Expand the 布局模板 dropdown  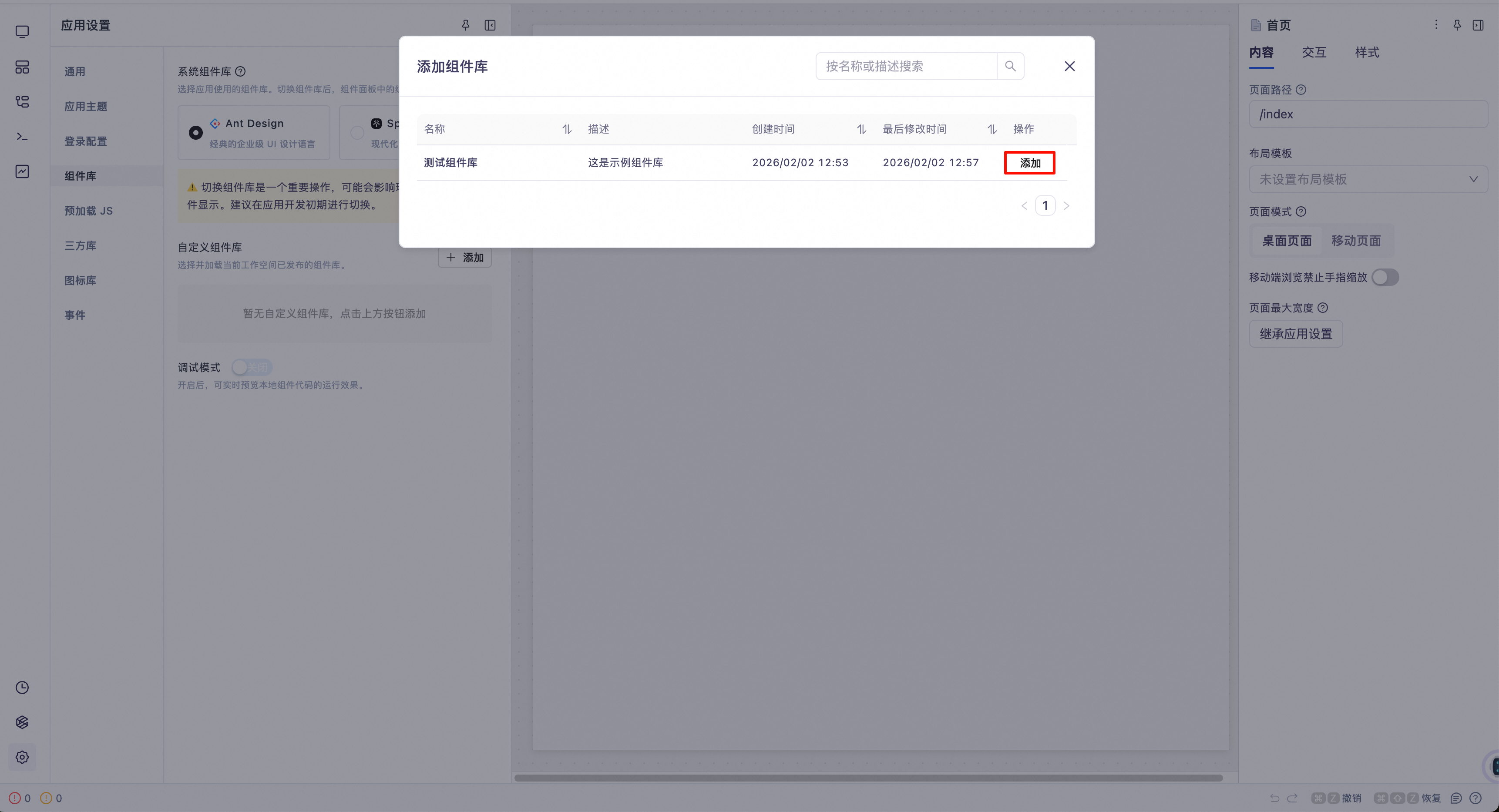pos(1368,179)
